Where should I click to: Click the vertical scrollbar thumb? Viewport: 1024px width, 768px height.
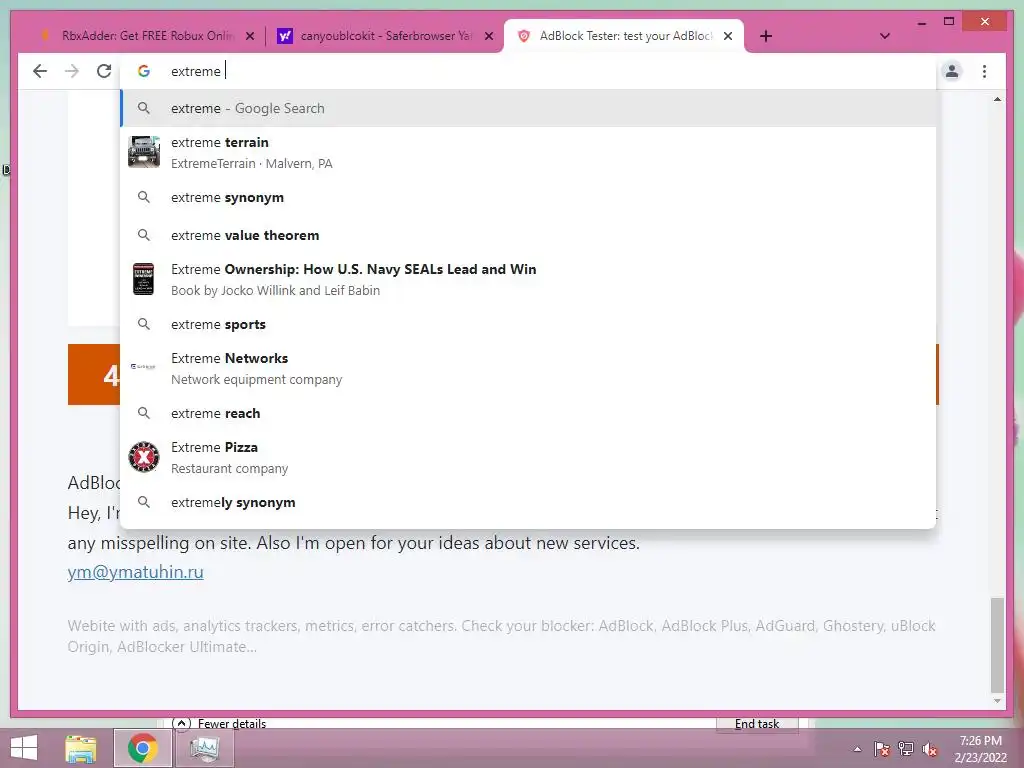point(997,645)
